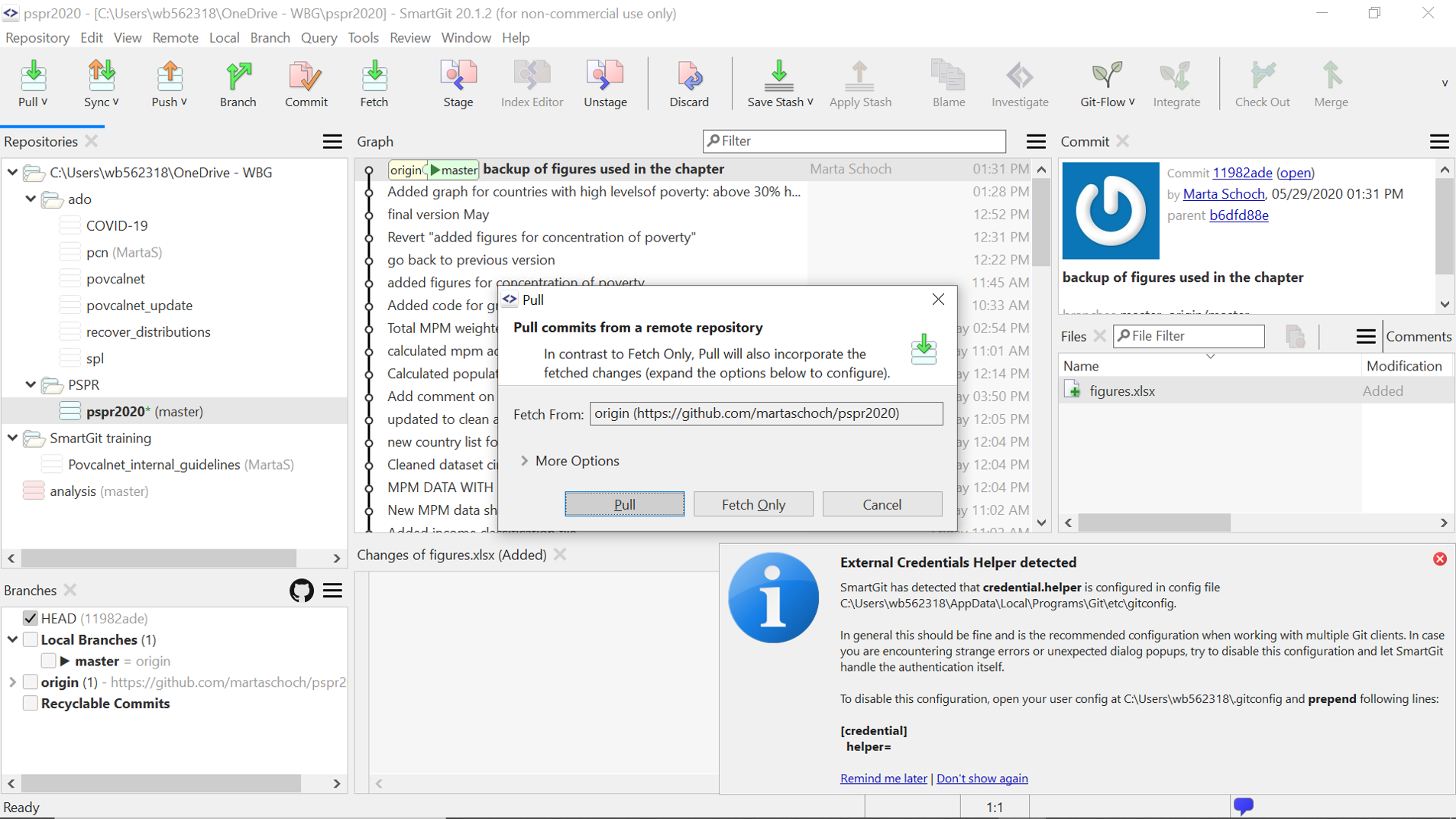1456x819 pixels.
Task: Dismiss the credentials helper notification
Action: point(1440,559)
